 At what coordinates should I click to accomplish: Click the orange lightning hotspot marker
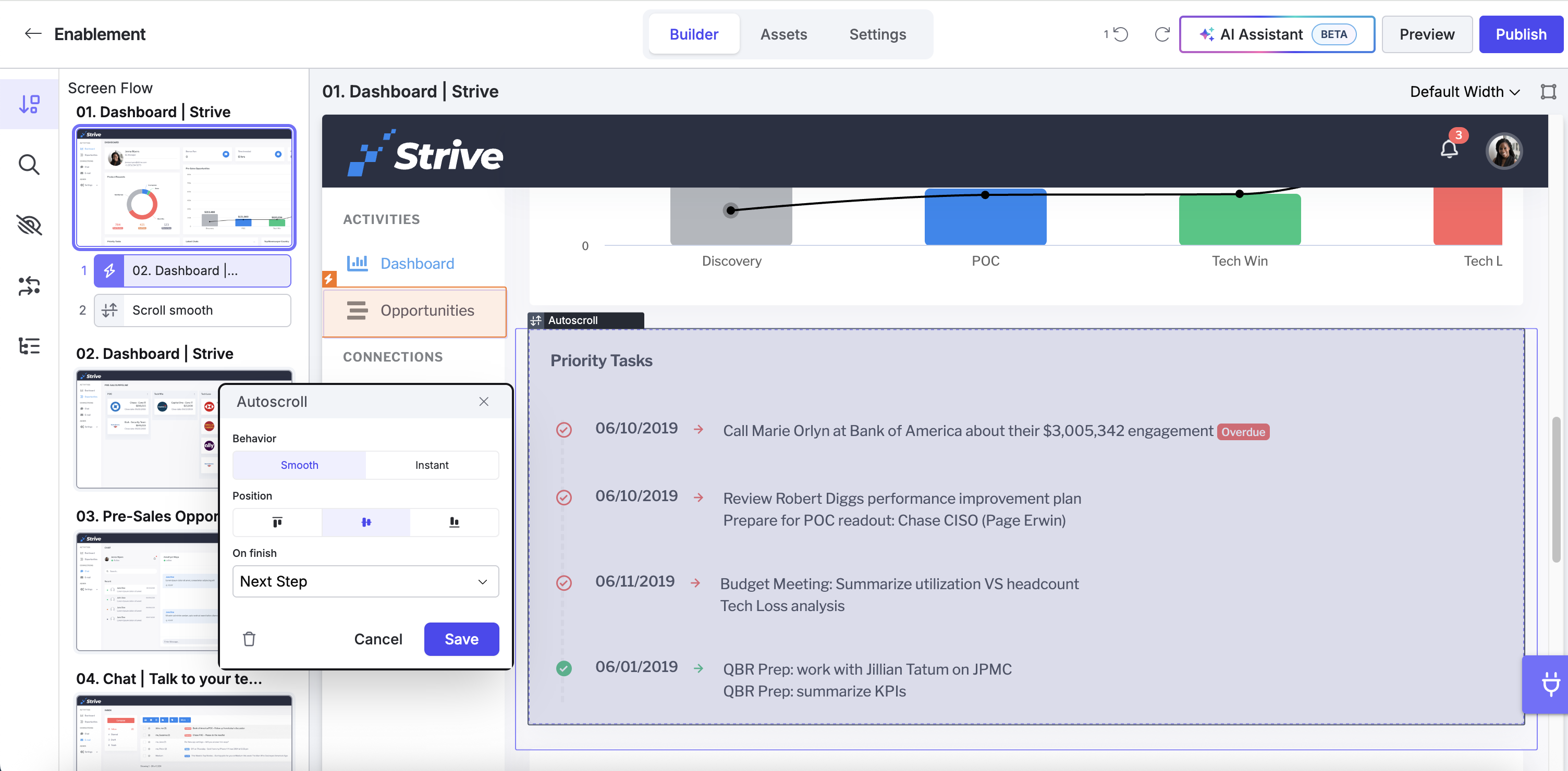click(x=329, y=279)
